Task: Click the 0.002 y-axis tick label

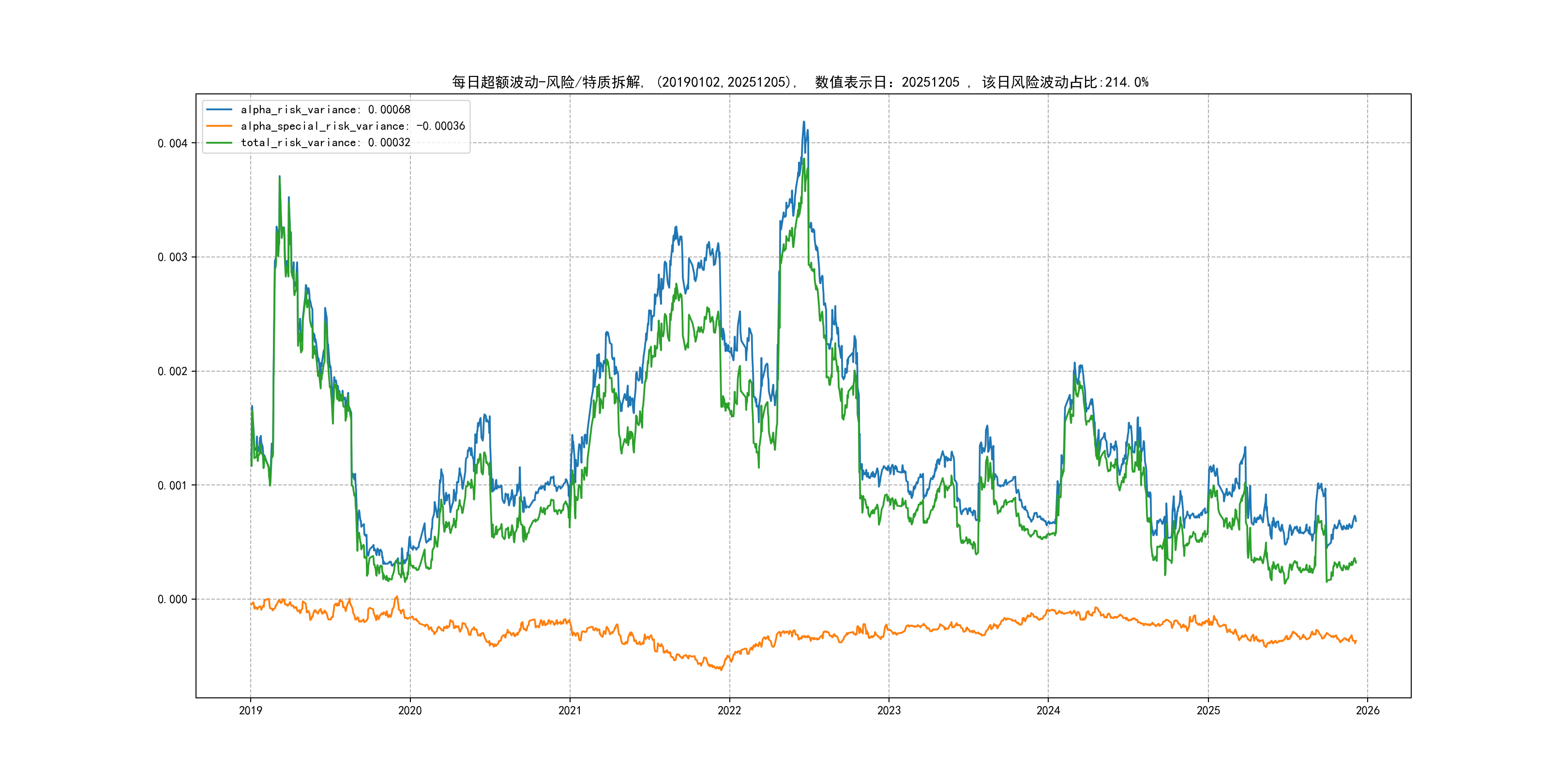Action: [172, 371]
